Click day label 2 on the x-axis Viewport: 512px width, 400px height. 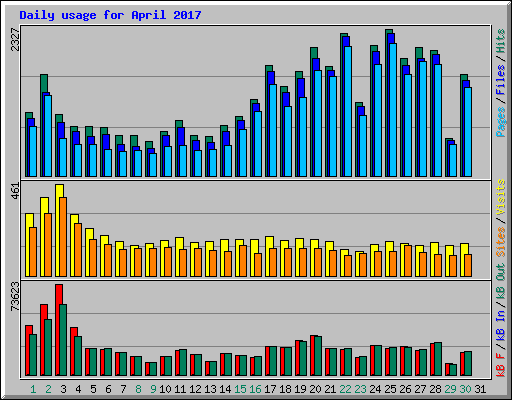pos(48,389)
